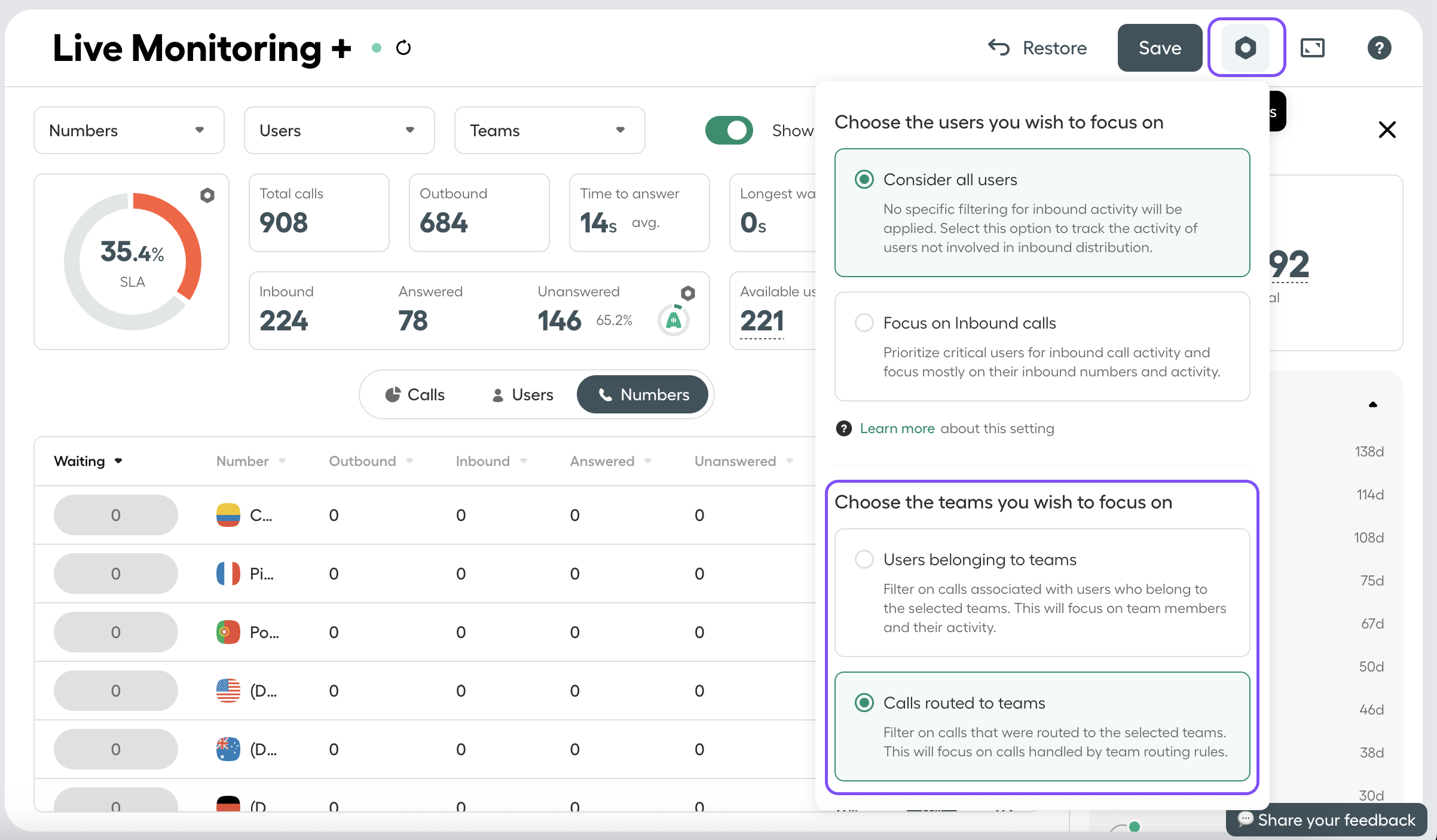
Task: Click the 138d entry in right list
Action: 1369,452
